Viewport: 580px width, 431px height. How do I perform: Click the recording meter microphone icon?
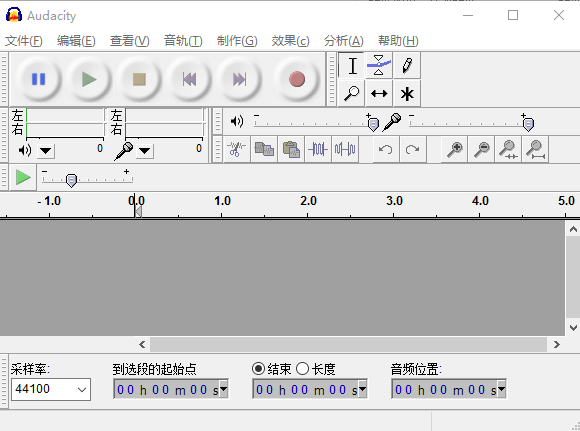tap(123, 151)
